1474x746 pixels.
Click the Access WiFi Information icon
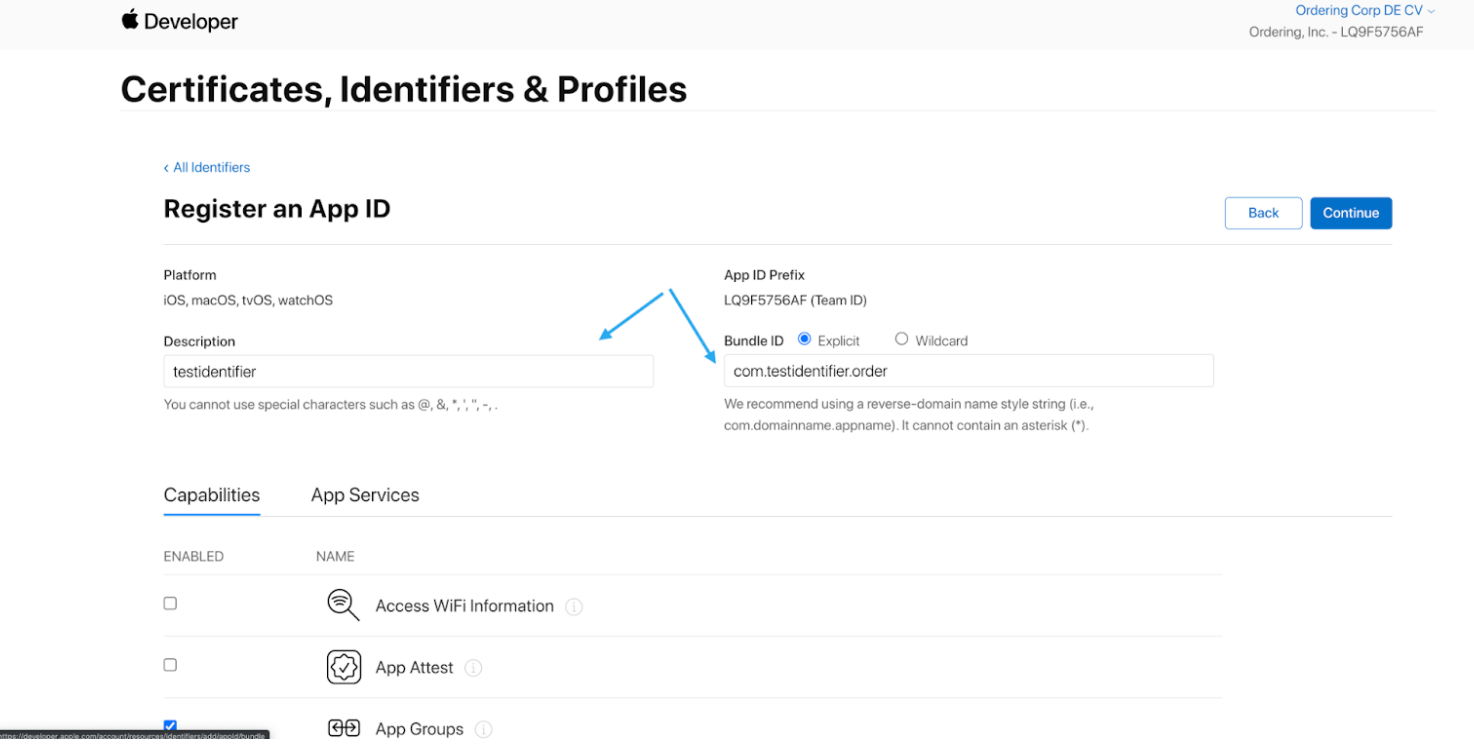click(343, 605)
